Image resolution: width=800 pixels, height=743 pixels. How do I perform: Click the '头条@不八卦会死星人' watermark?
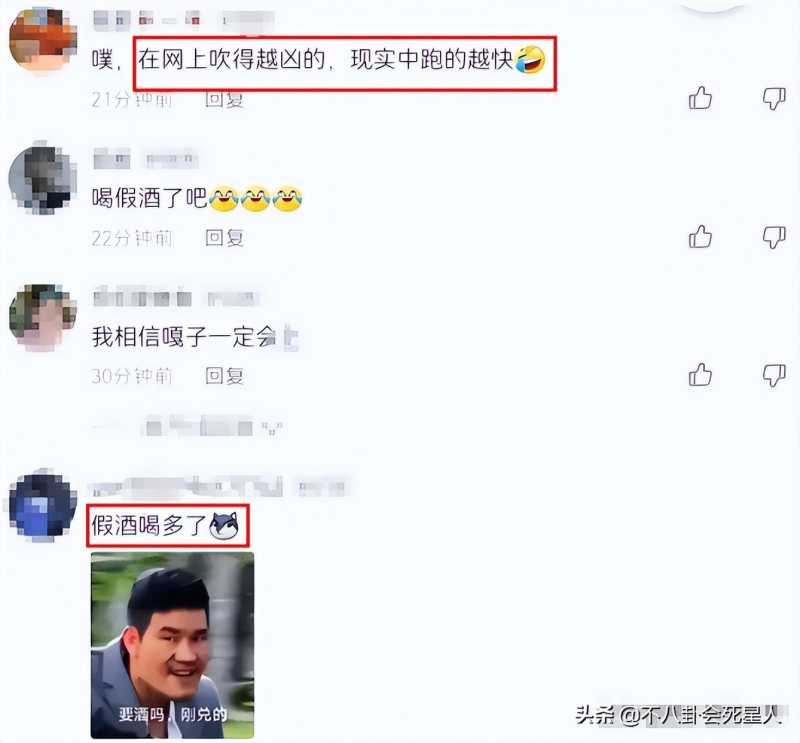point(679,715)
